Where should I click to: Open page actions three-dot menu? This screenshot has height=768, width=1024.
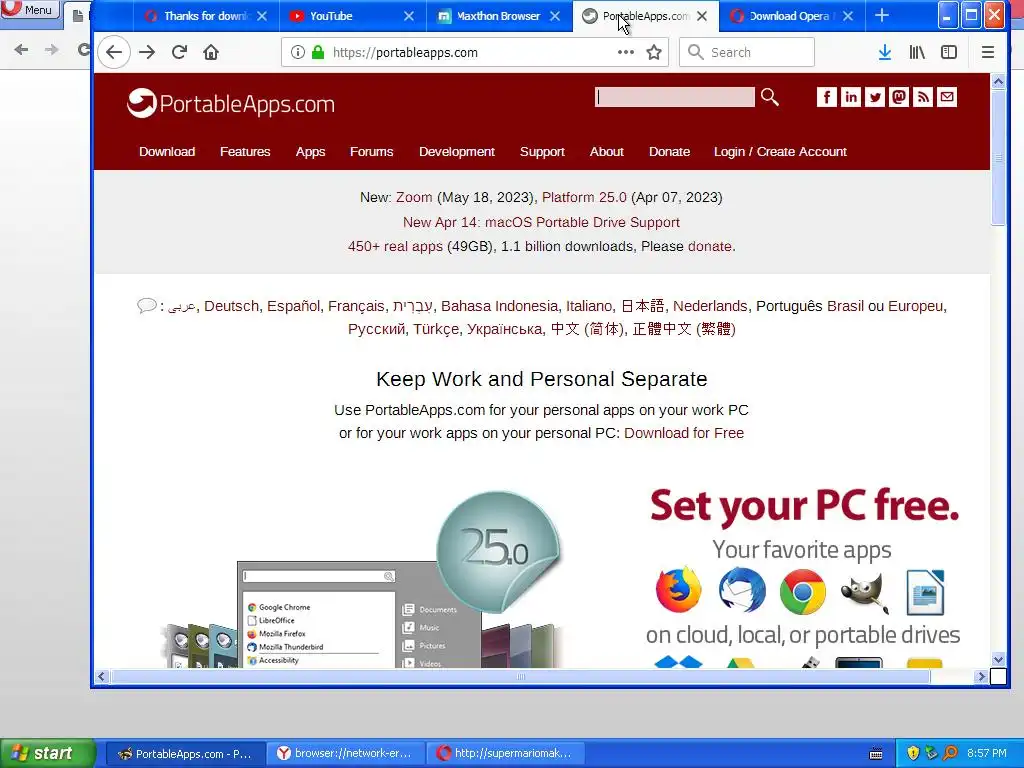626,52
